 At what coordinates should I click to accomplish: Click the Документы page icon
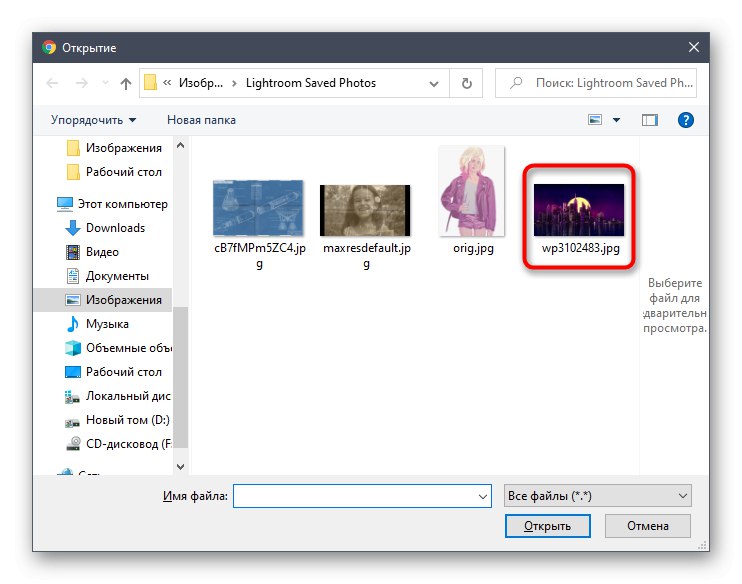click(72, 276)
